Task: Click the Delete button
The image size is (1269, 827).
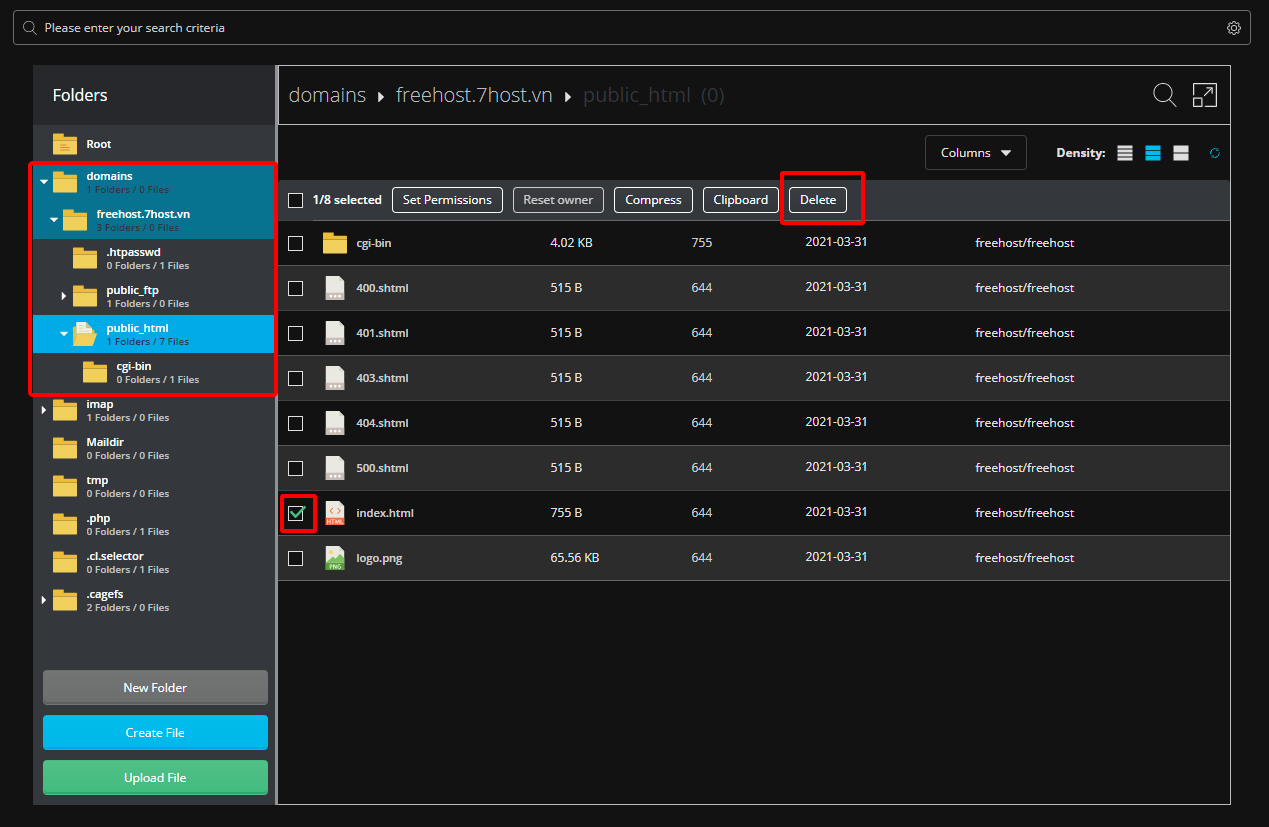Action: [818, 200]
